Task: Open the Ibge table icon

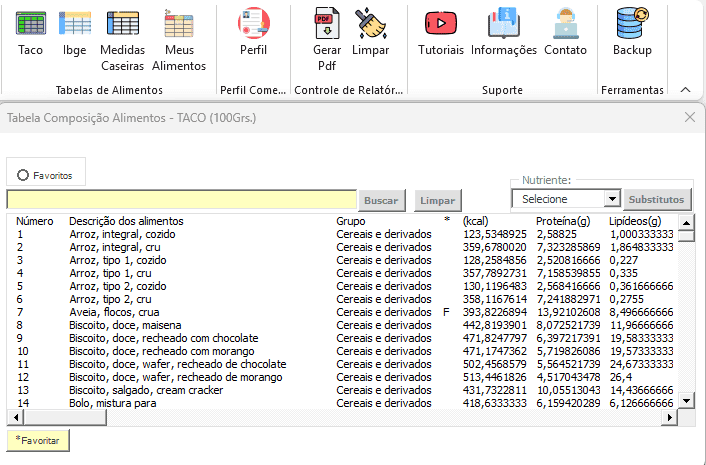Action: (75, 34)
